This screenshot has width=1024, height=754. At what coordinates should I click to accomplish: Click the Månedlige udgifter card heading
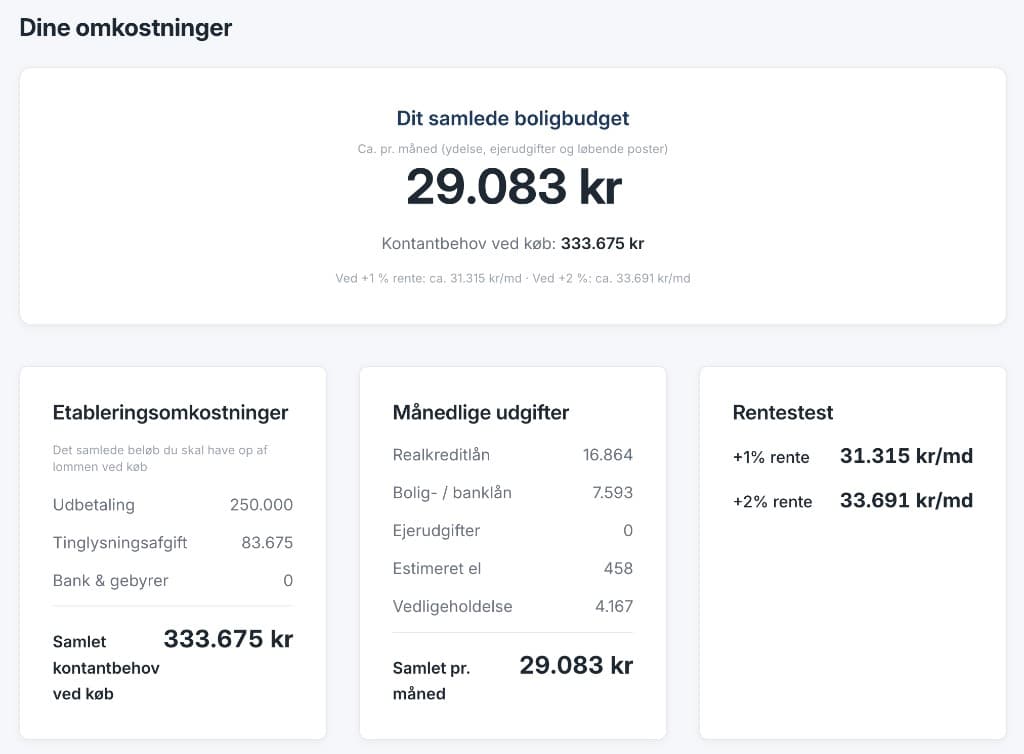click(x=480, y=412)
